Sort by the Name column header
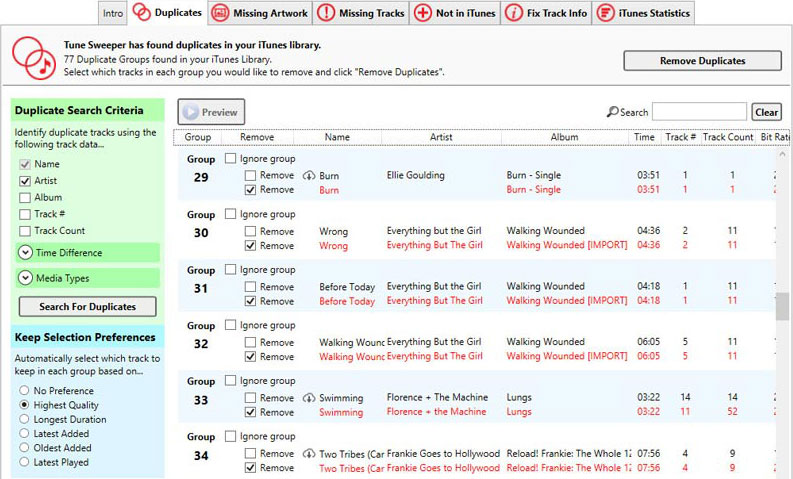The width and height of the screenshot is (793, 479). [x=337, y=137]
